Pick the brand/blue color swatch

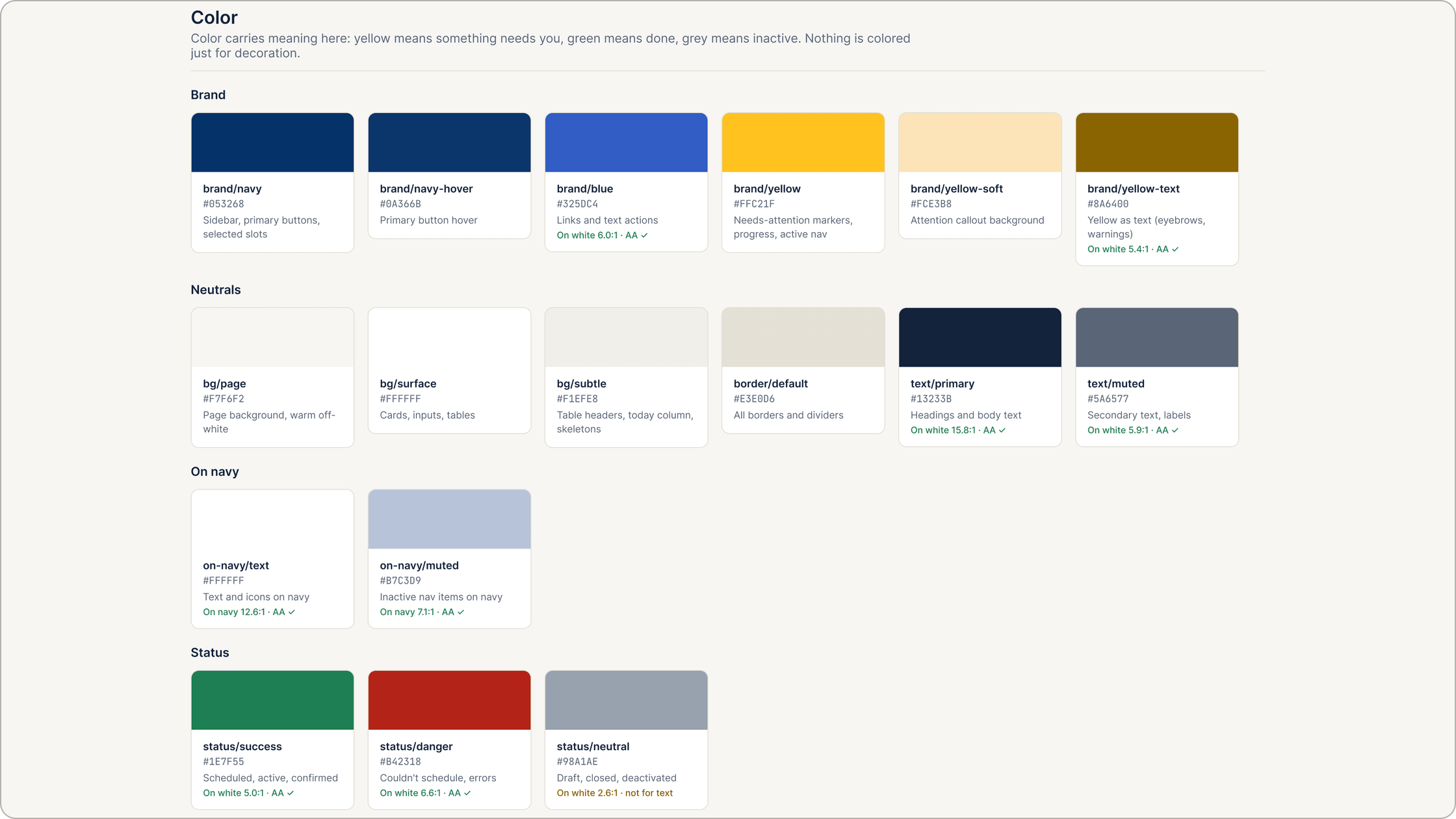coord(626,142)
